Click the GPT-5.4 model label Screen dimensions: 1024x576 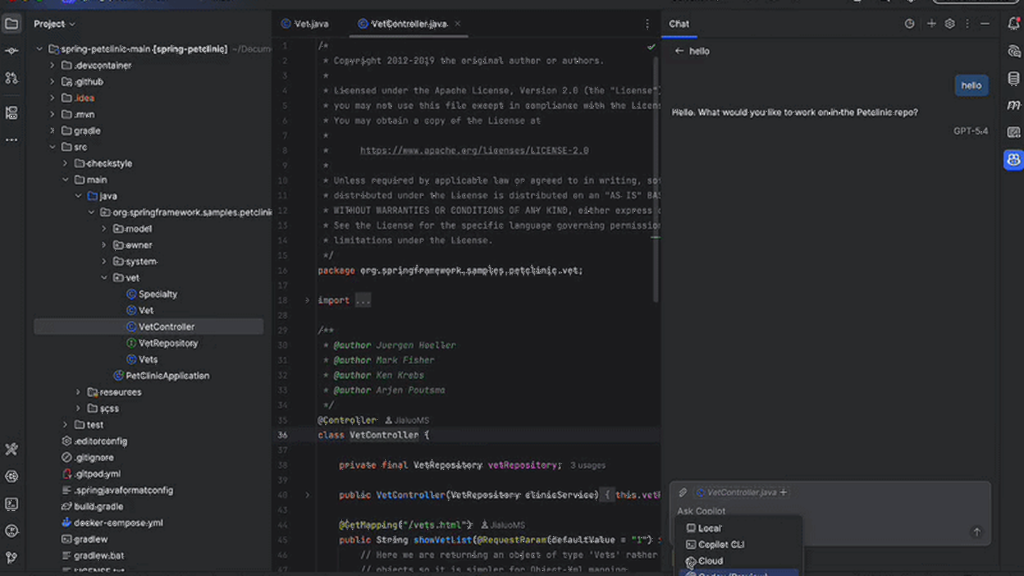point(970,131)
